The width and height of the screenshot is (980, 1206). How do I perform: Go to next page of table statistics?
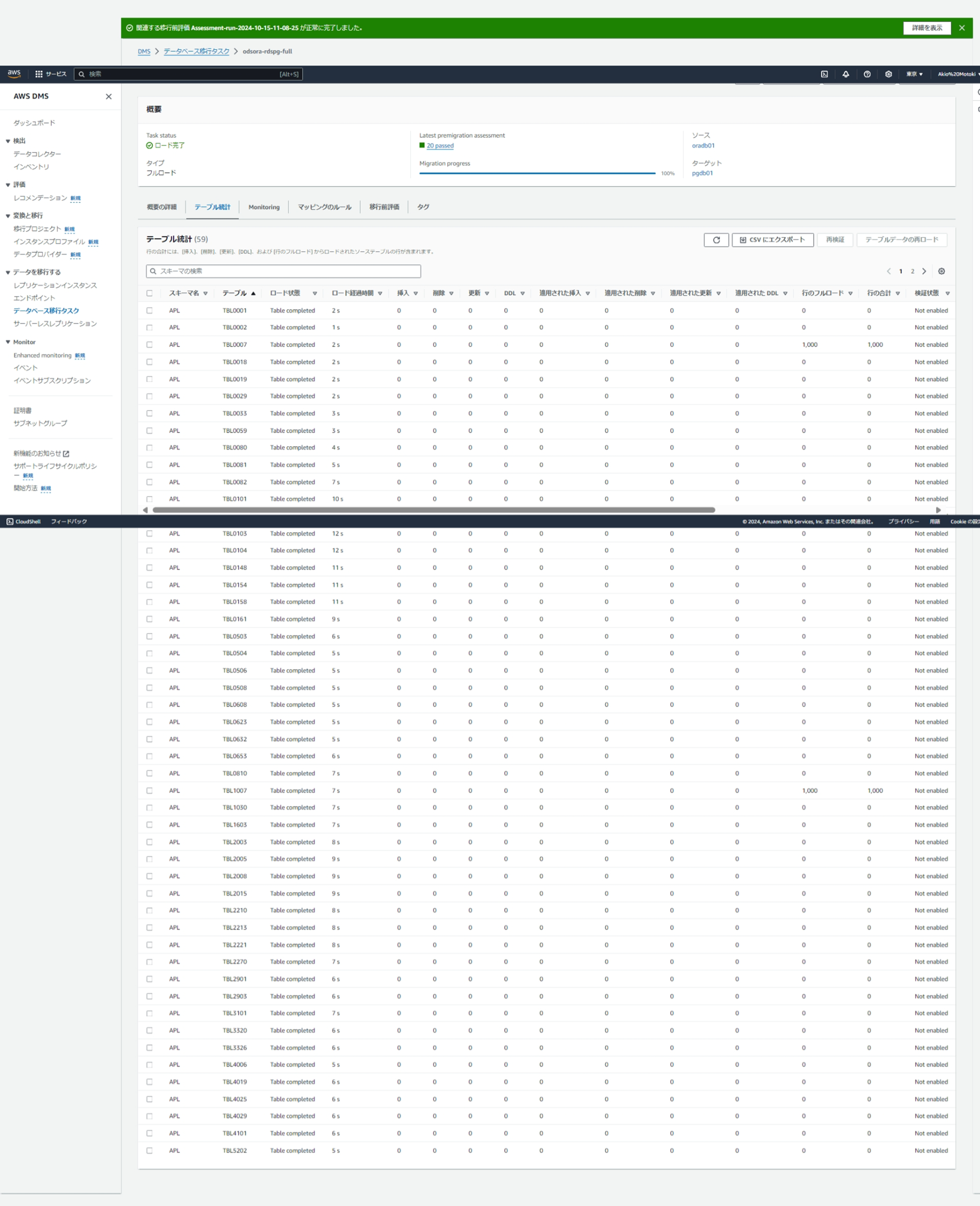coord(924,272)
